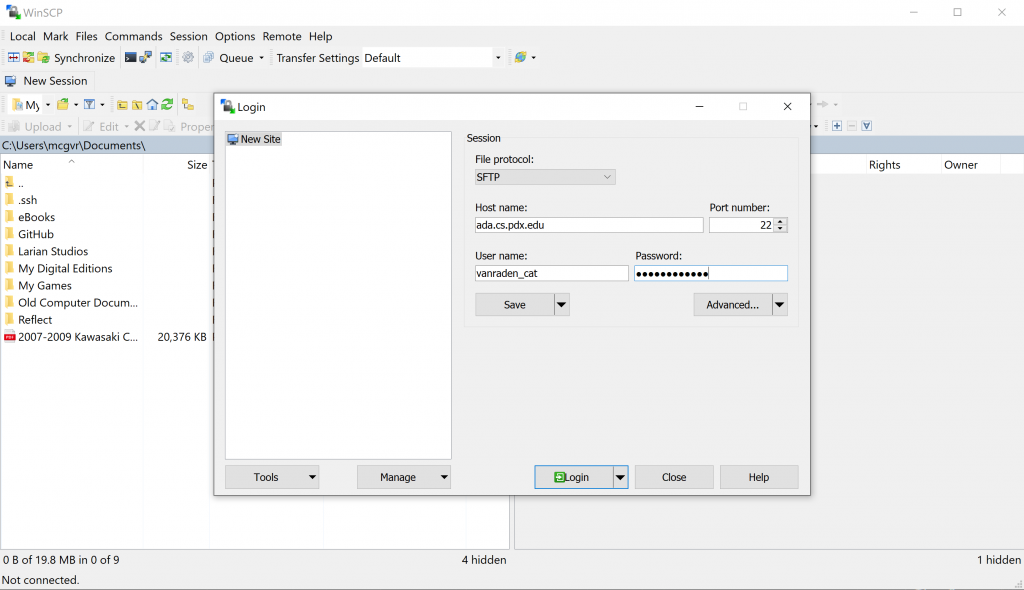The image size is (1024, 590).
Task: Decrease port number with down spinner arrow
Action: pos(780,229)
